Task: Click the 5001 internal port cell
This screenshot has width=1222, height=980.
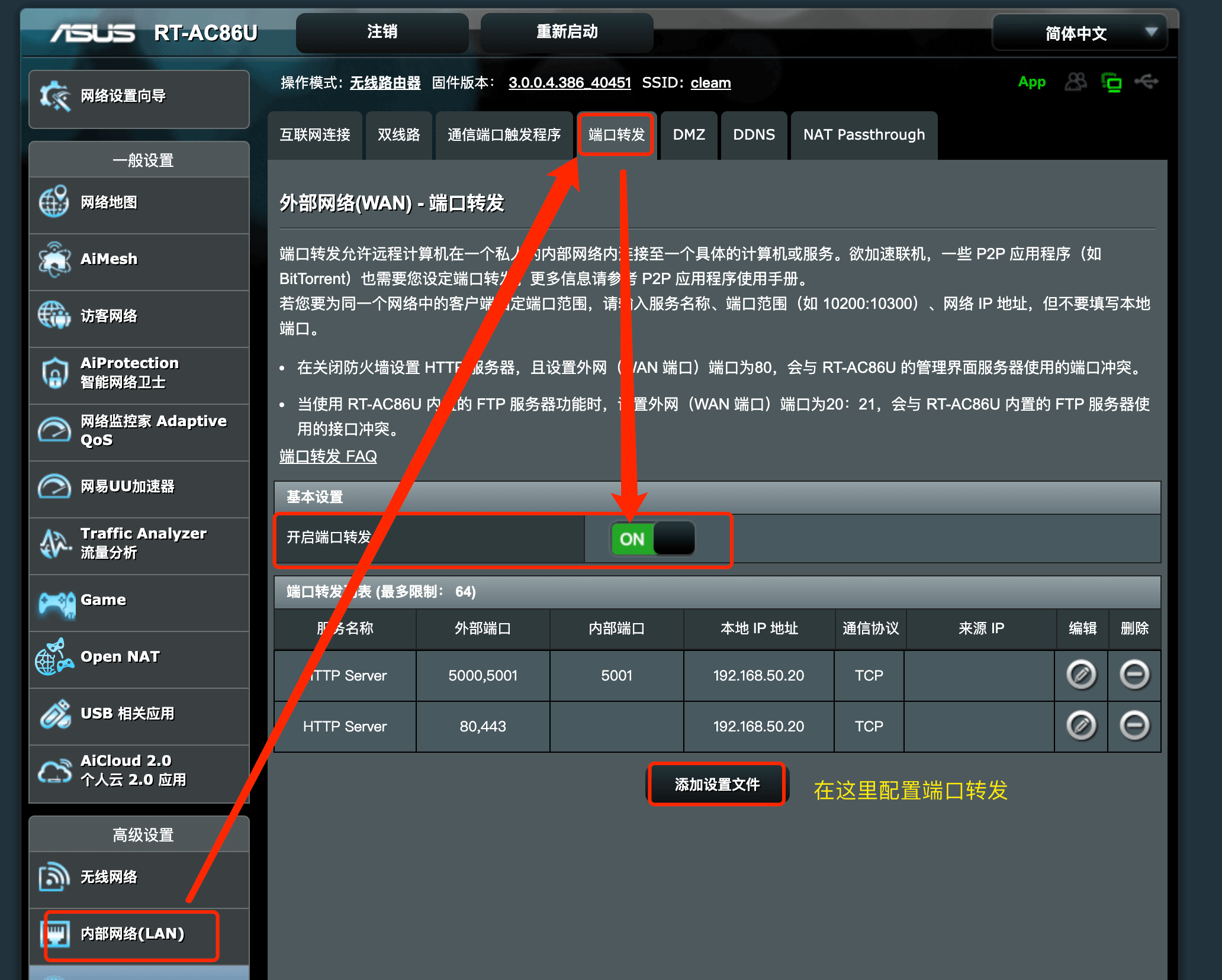Action: 617,675
